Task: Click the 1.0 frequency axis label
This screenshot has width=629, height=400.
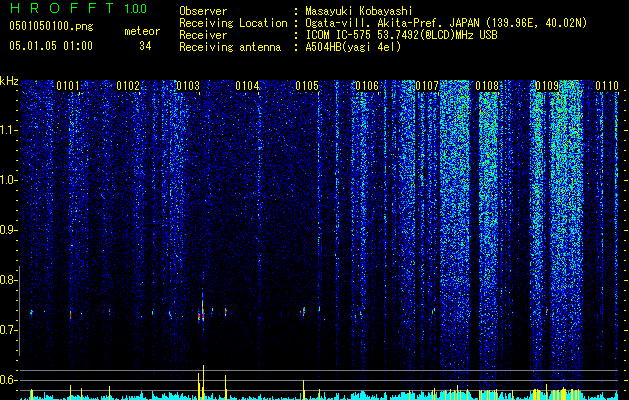Action: 9,180
